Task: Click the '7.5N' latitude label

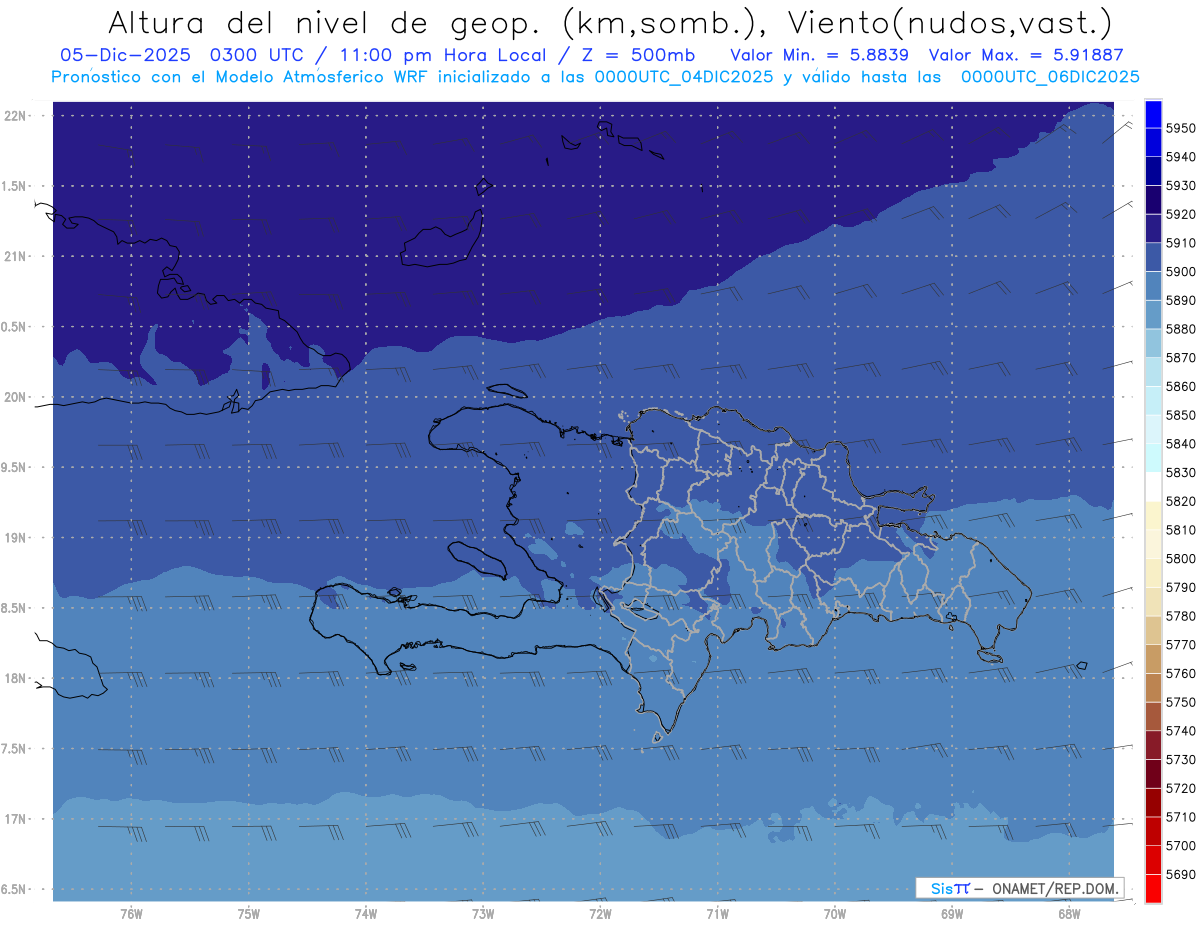Action: point(14,749)
